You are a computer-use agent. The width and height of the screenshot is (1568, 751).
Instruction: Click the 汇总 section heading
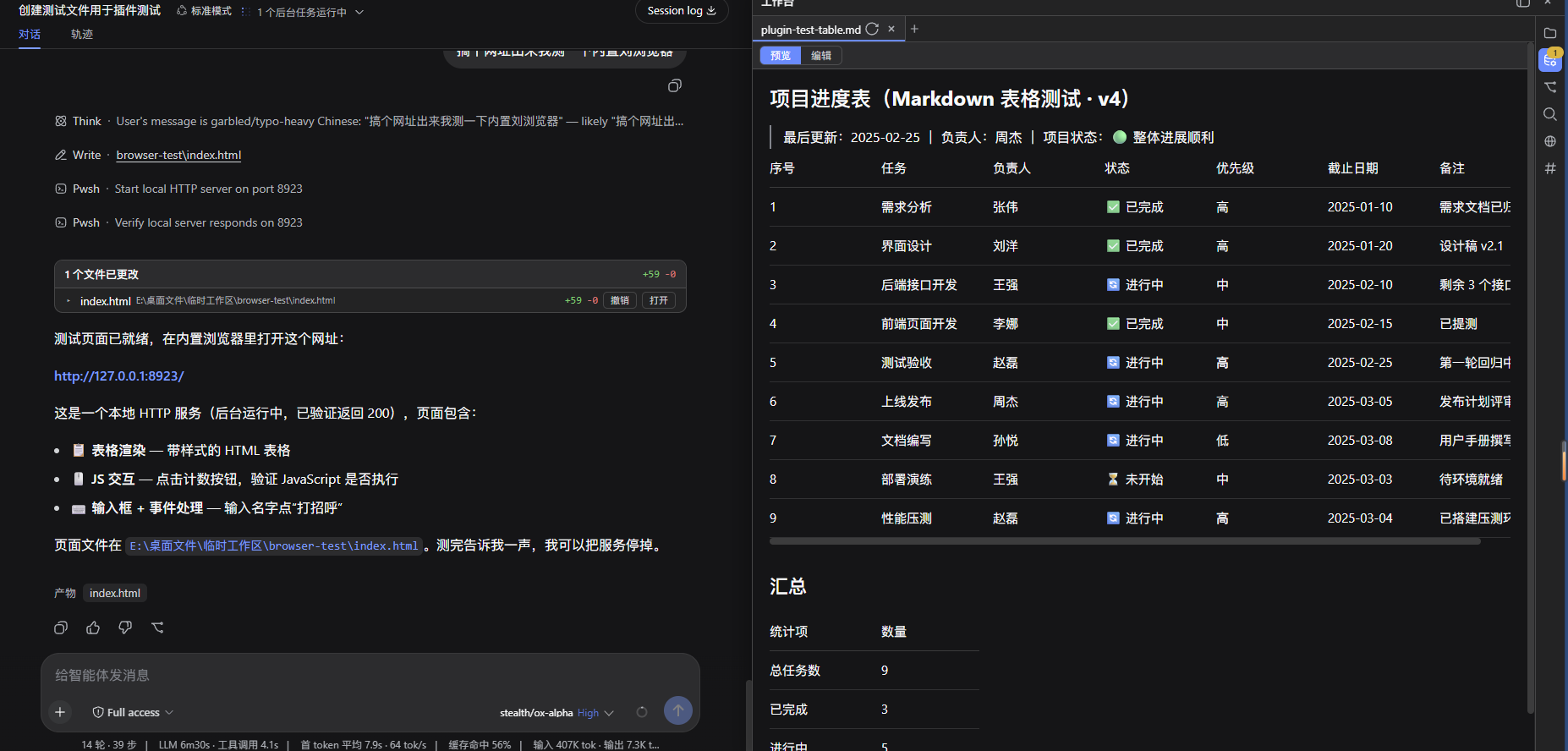point(788,586)
